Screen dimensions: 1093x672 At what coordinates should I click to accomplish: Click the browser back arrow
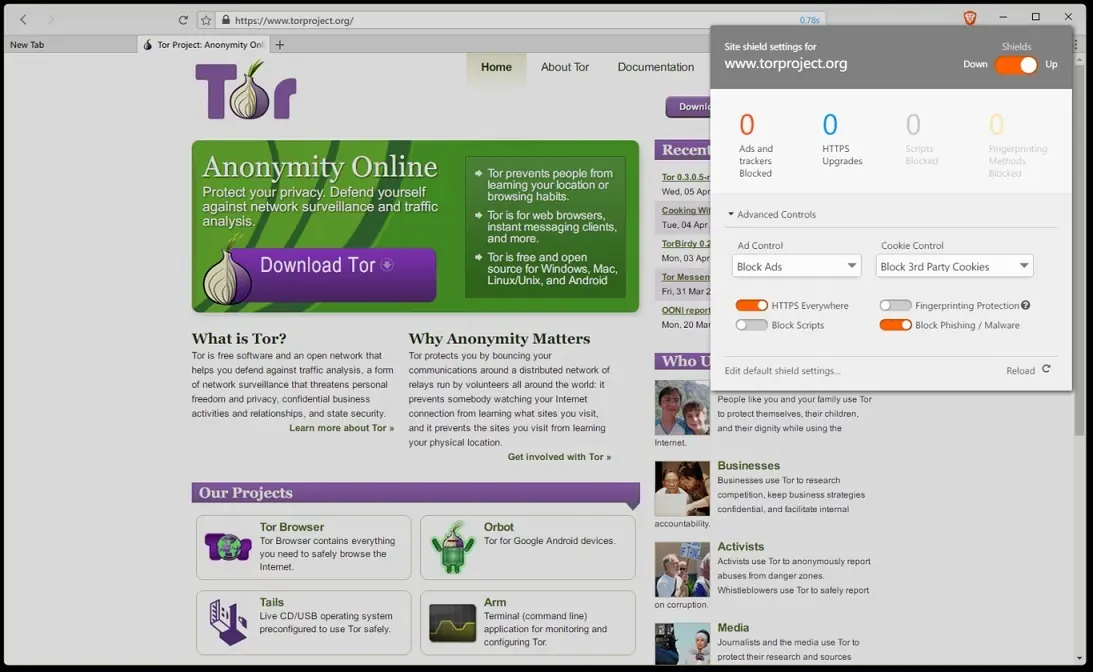pyautogui.click(x=23, y=20)
